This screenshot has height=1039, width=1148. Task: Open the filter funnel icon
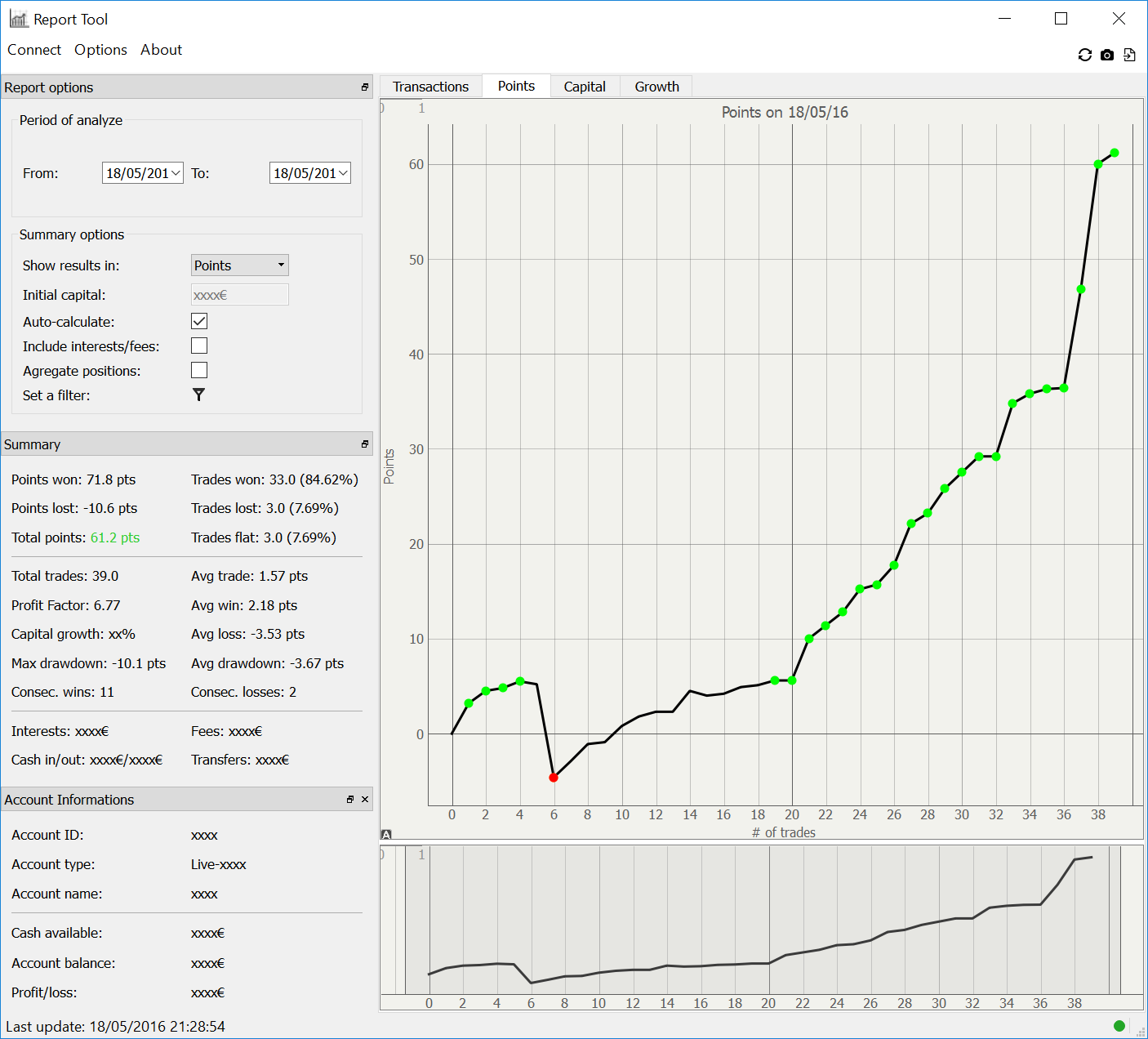click(198, 395)
